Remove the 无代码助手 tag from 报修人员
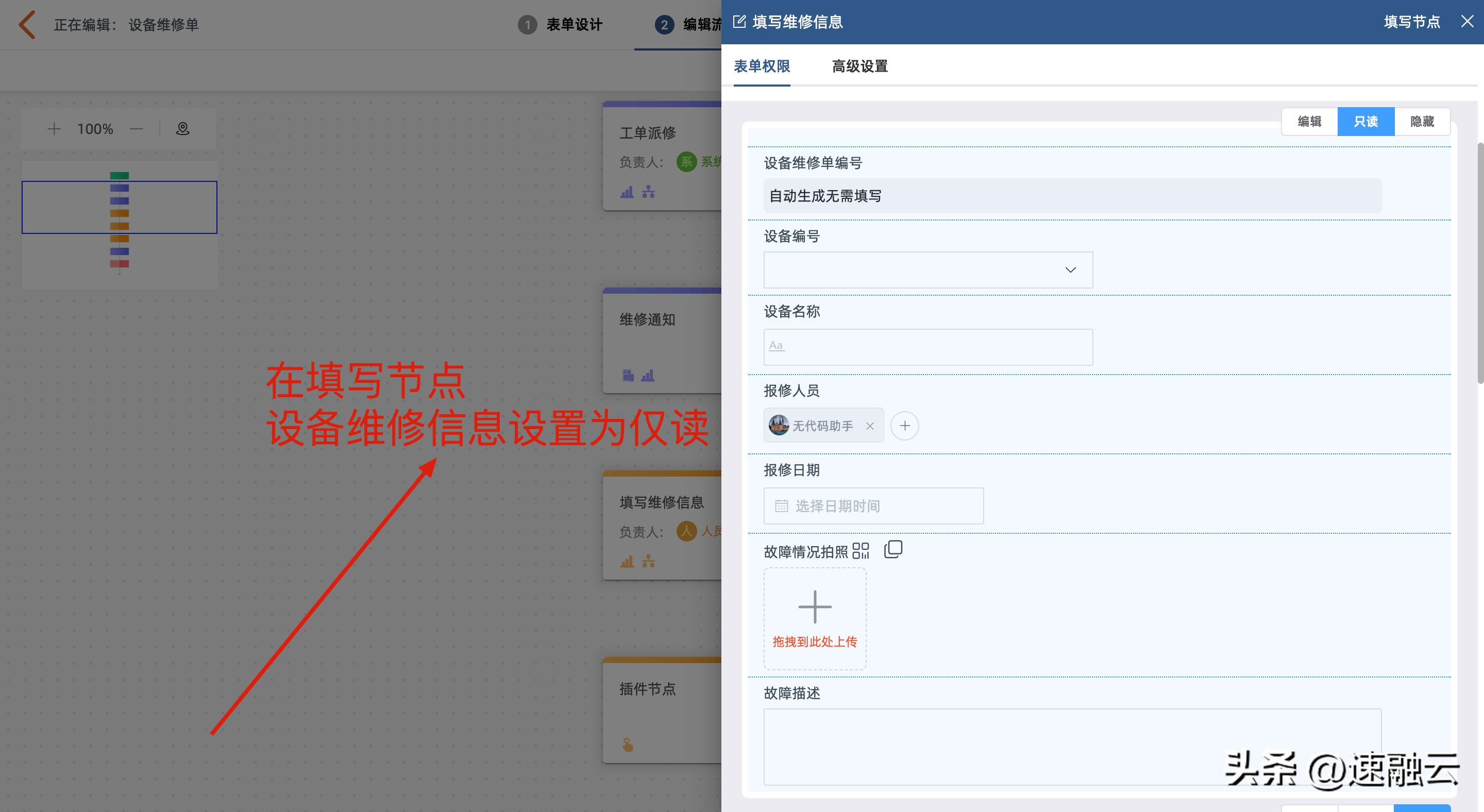Image resolution: width=1484 pixels, height=812 pixels. coord(870,426)
